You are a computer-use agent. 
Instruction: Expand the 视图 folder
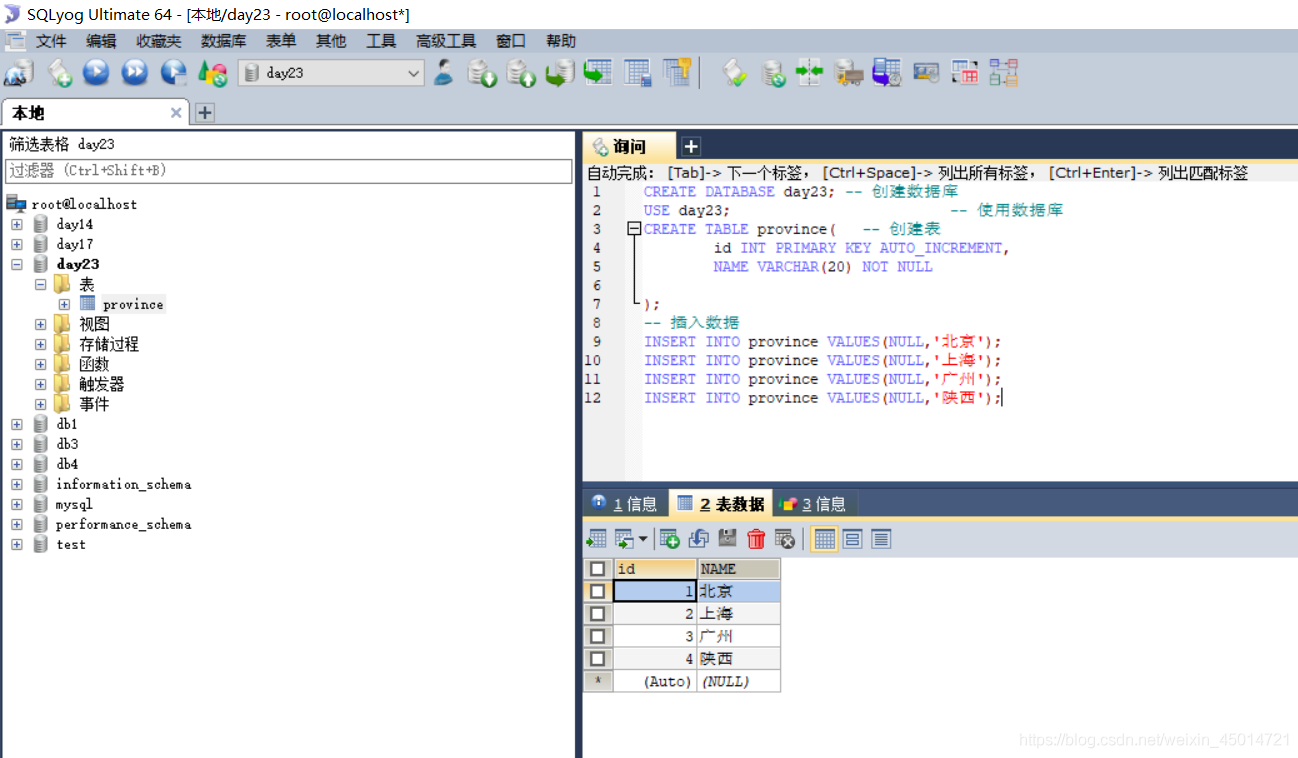[x=40, y=324]
